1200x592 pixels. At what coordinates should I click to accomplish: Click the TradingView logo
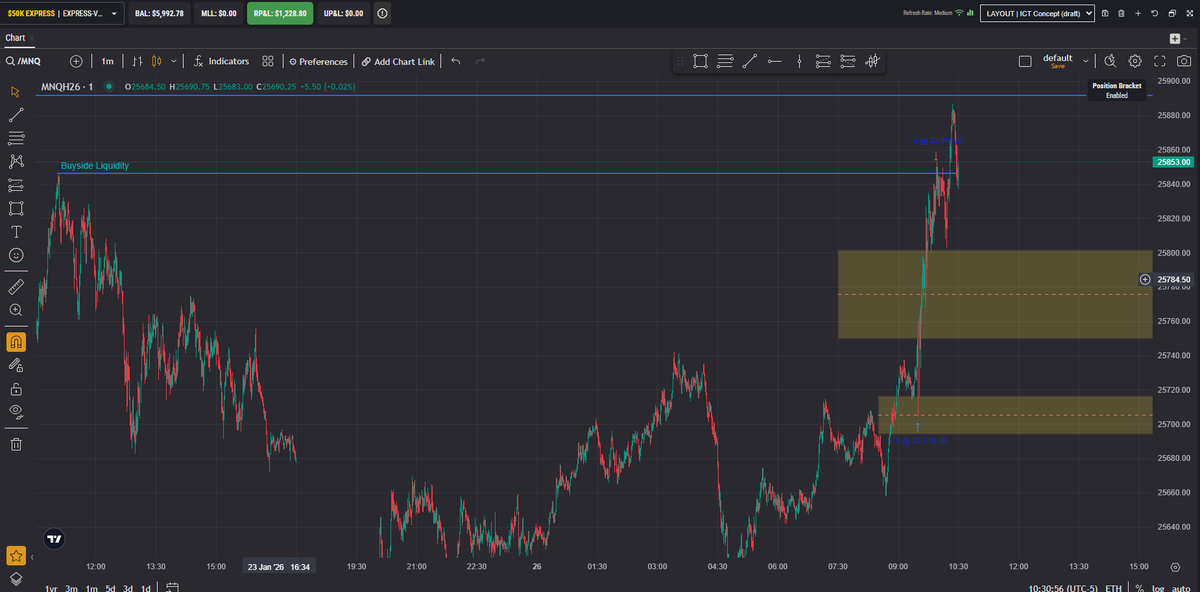pos(55,538)
